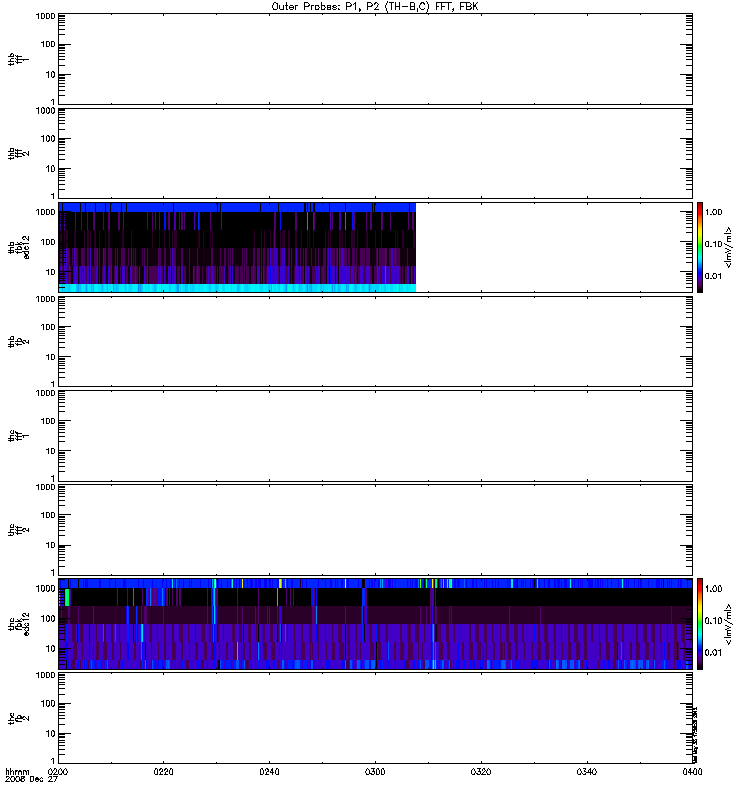Click the empty thc fb 2 bottom plot panel

tap(375, 718)
